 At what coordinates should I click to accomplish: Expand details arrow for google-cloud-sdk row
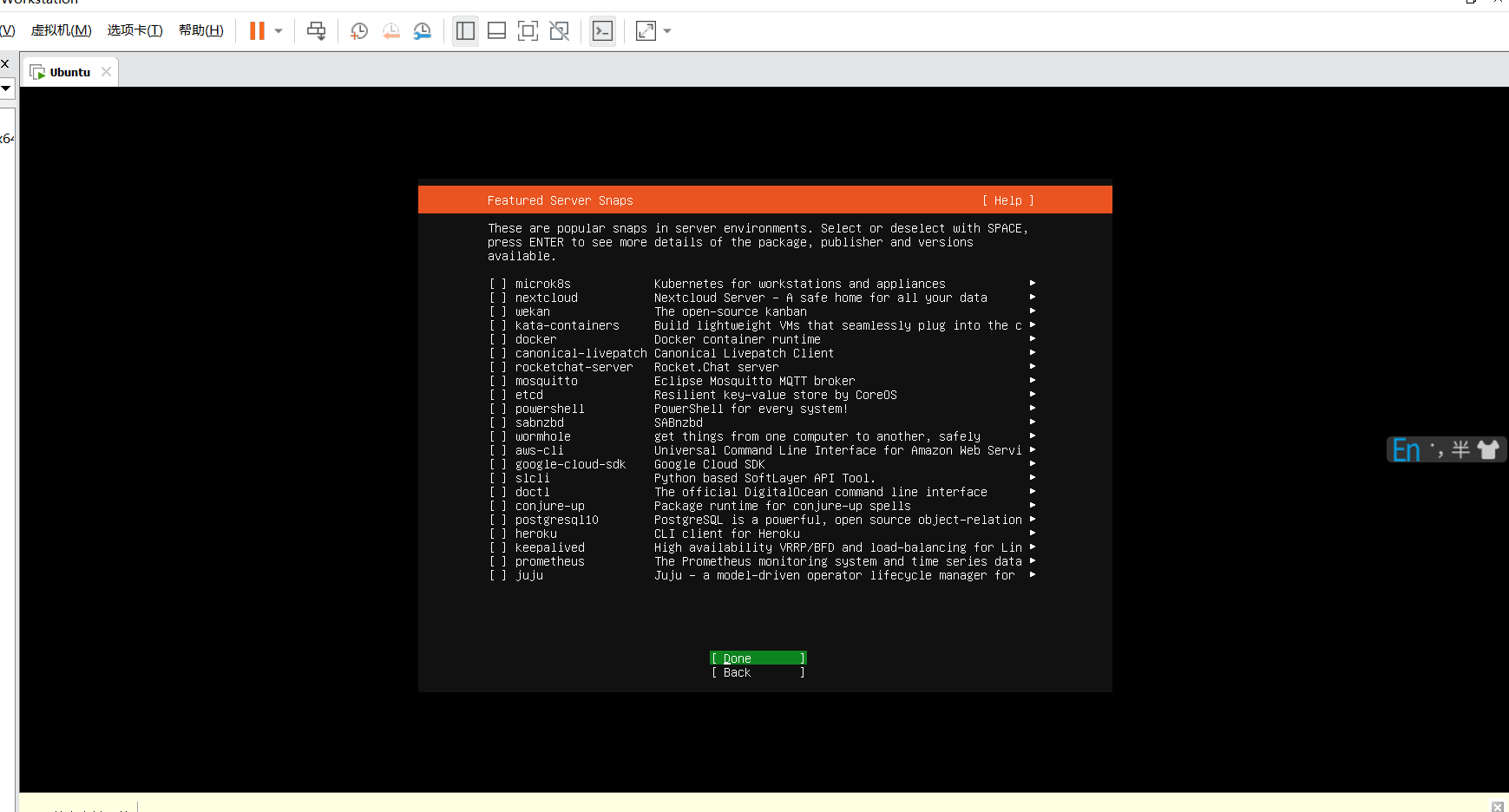1033,463
